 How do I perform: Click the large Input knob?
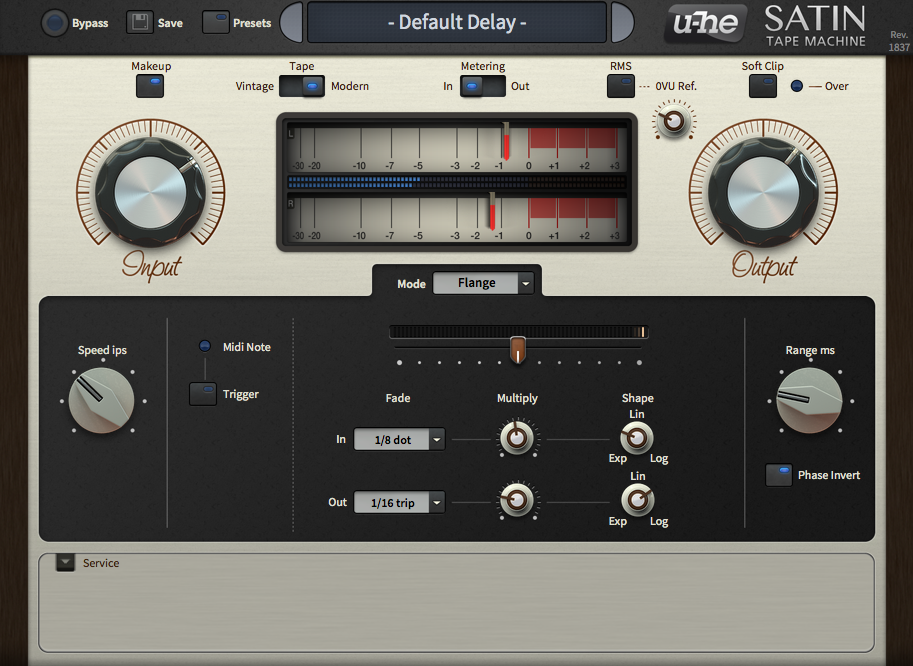pyautogui.click(x=150, y=192)
